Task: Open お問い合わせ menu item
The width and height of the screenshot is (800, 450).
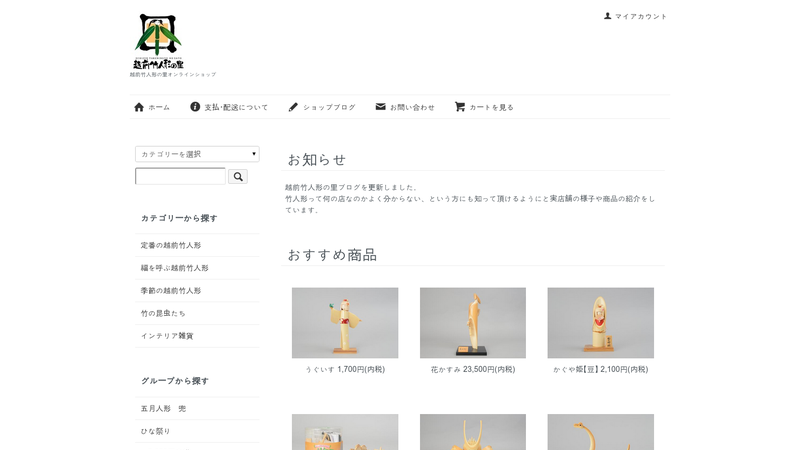Action: point(412,107)
